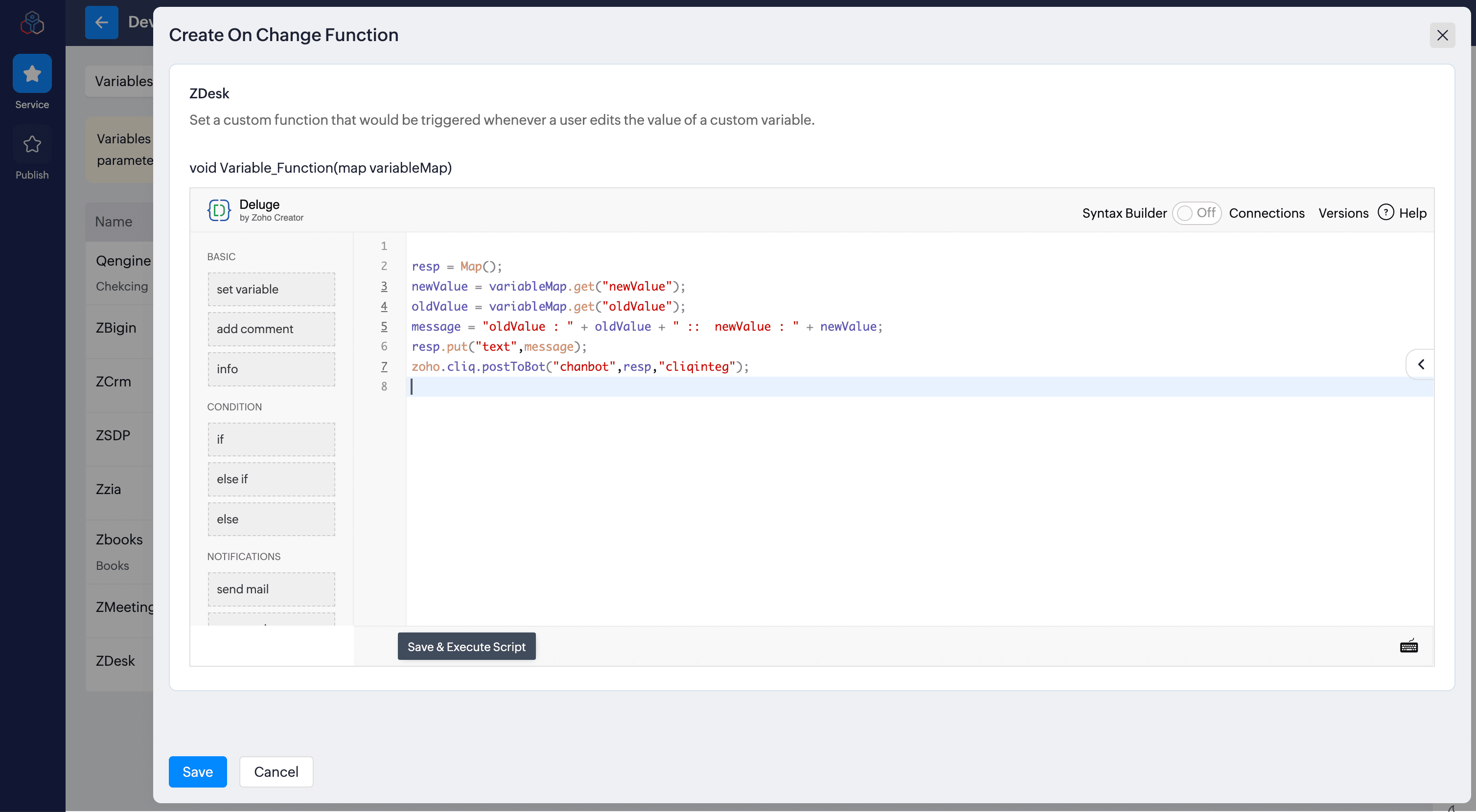Insert the else if condition block
The width and height of the screenshot is (1476, 812).
tap(271, 479)
